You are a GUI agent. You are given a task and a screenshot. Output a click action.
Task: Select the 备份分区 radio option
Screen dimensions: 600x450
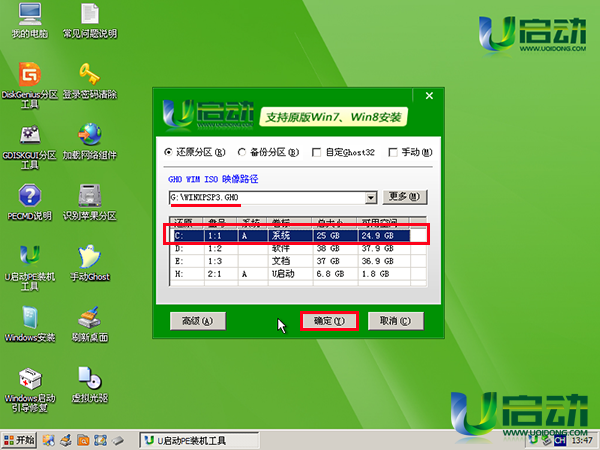[x=243, y=153]
